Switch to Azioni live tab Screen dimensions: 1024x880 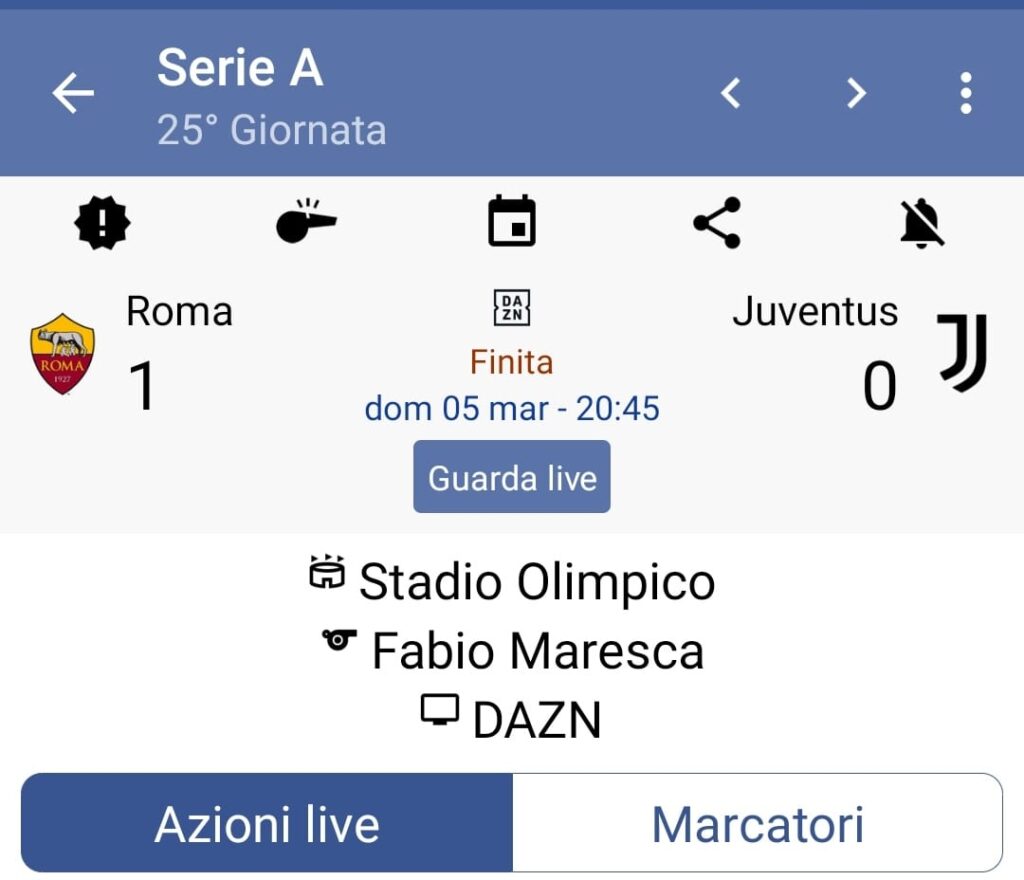(x=267, y=824)
